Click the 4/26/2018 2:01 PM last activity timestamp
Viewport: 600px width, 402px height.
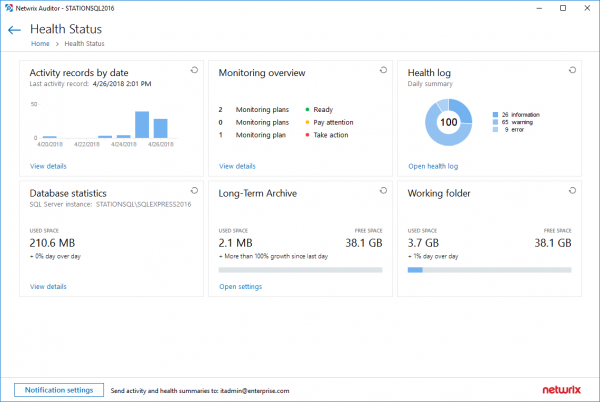point(122,84)
